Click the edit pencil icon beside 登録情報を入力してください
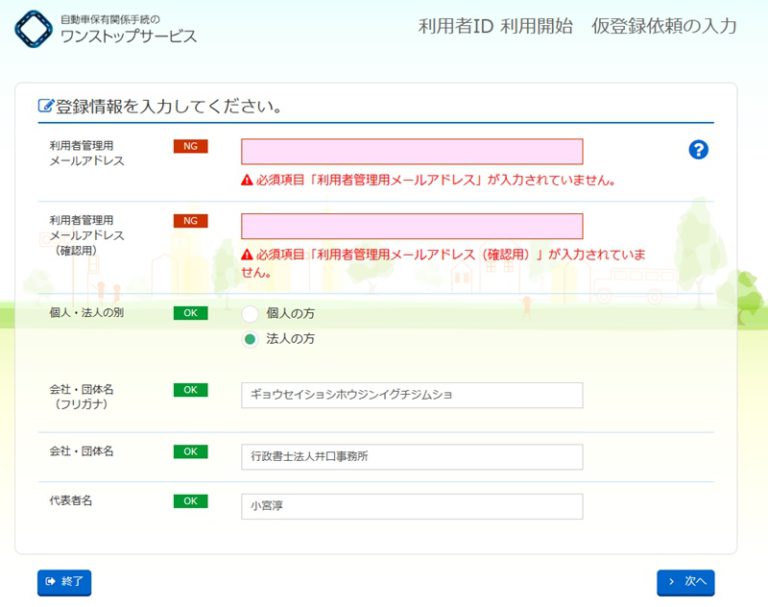The height and width of the screenshot is (607, 768). click(x=46, y=105)
